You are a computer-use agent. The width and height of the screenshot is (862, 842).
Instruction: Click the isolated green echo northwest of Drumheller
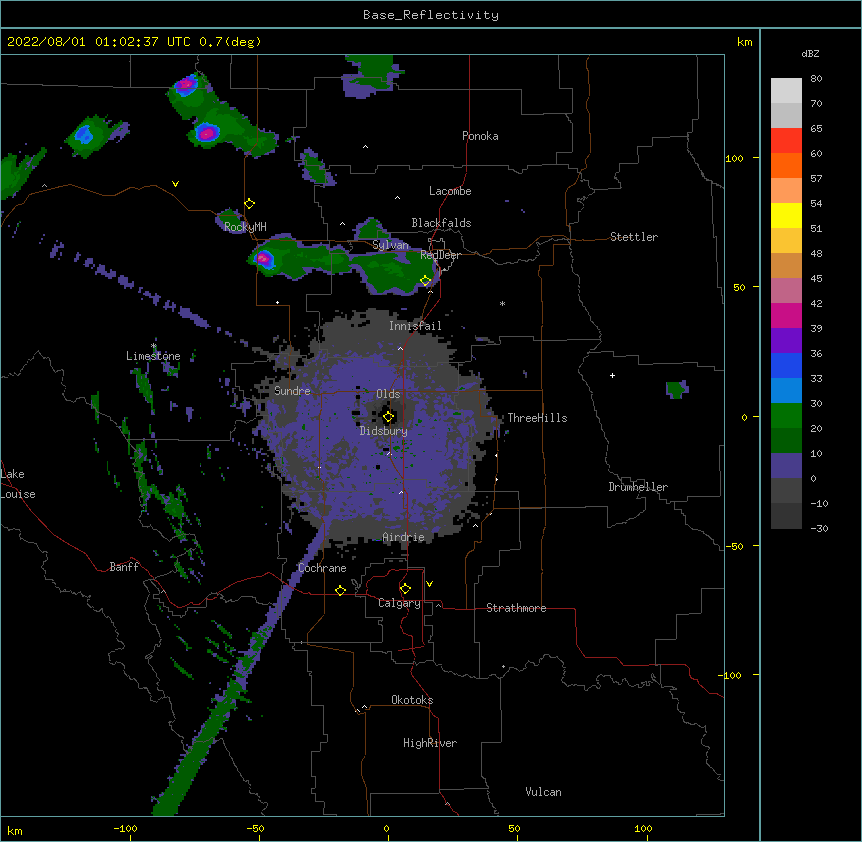pyautogui.click(x=677, y=389)
